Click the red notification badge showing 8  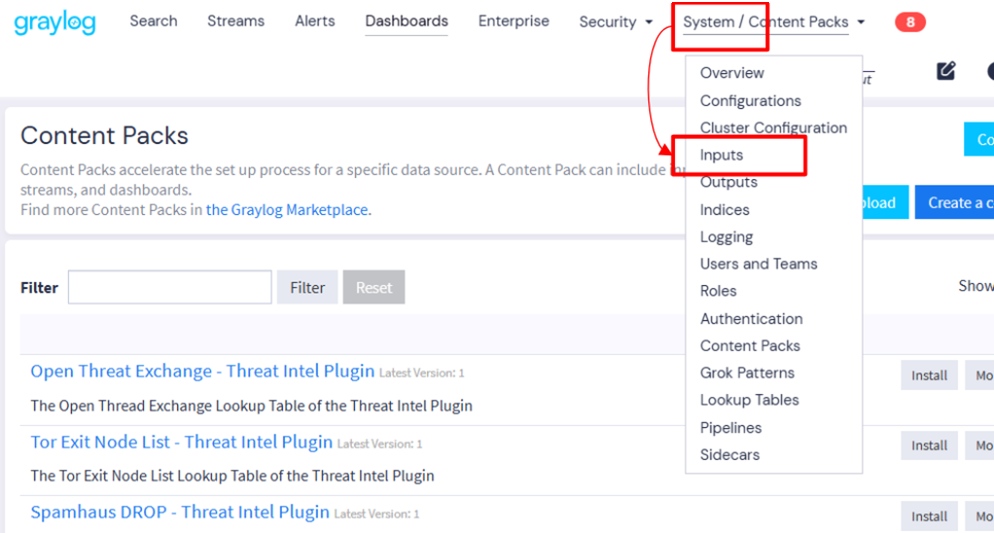tap(910, 22)
